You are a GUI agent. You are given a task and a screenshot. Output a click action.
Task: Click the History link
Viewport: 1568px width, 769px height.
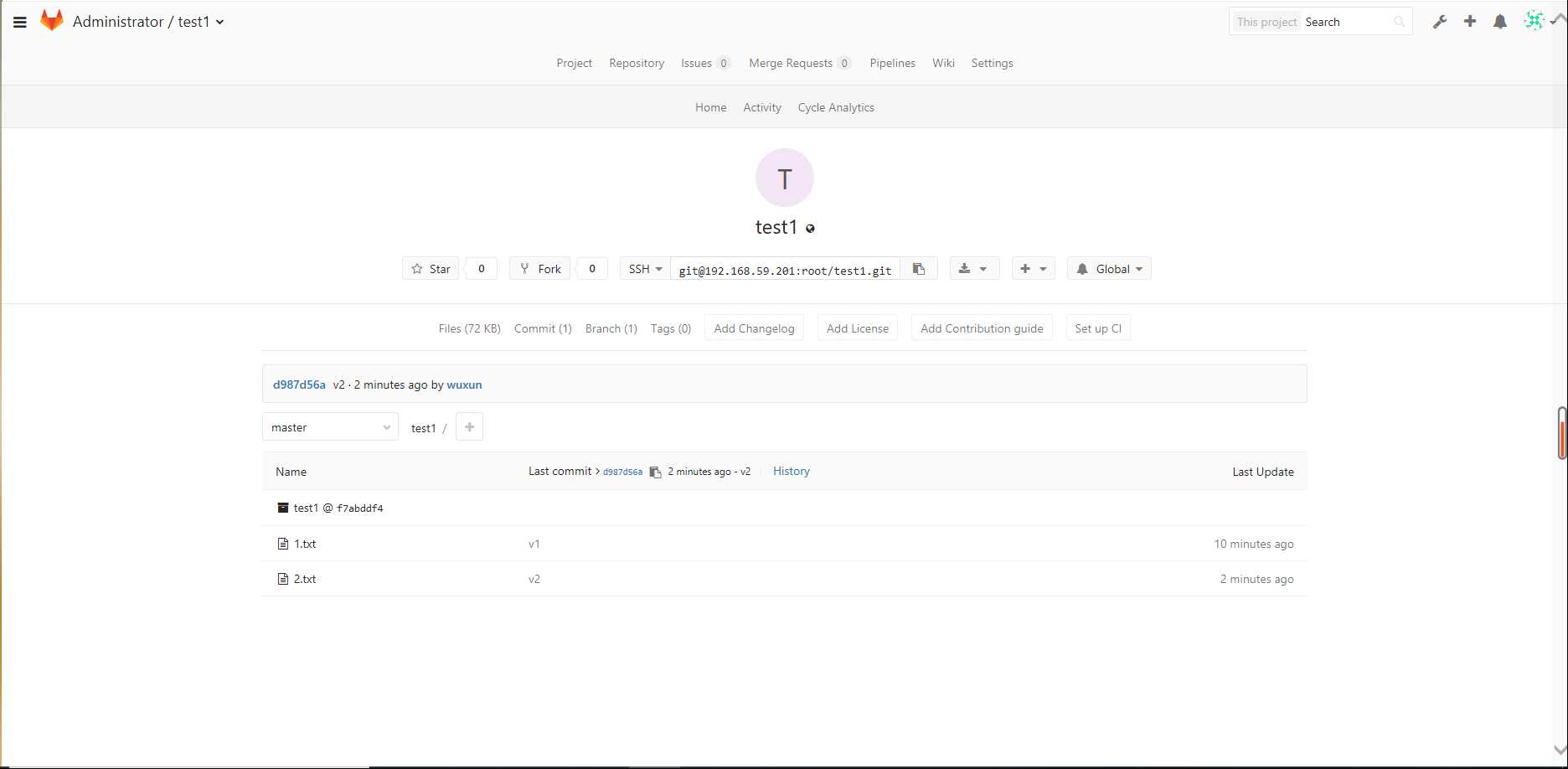tap(791, 471)
